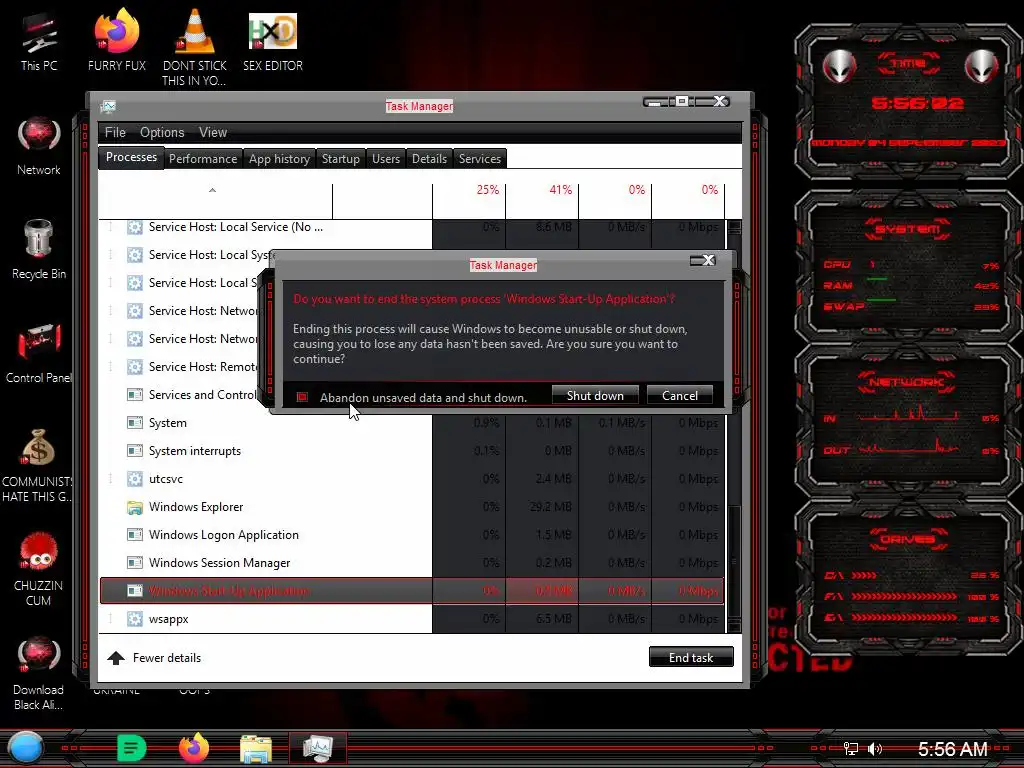Select the Processes tab
Screen dimensions: 1024x768
[x=131, y=157]
